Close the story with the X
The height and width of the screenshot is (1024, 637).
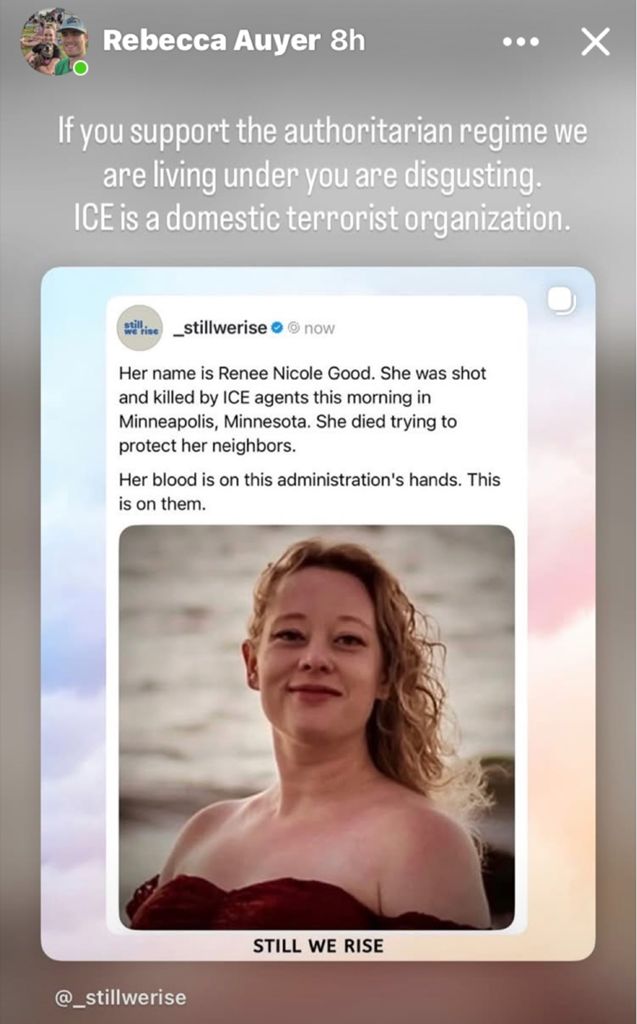pos(595,42)
